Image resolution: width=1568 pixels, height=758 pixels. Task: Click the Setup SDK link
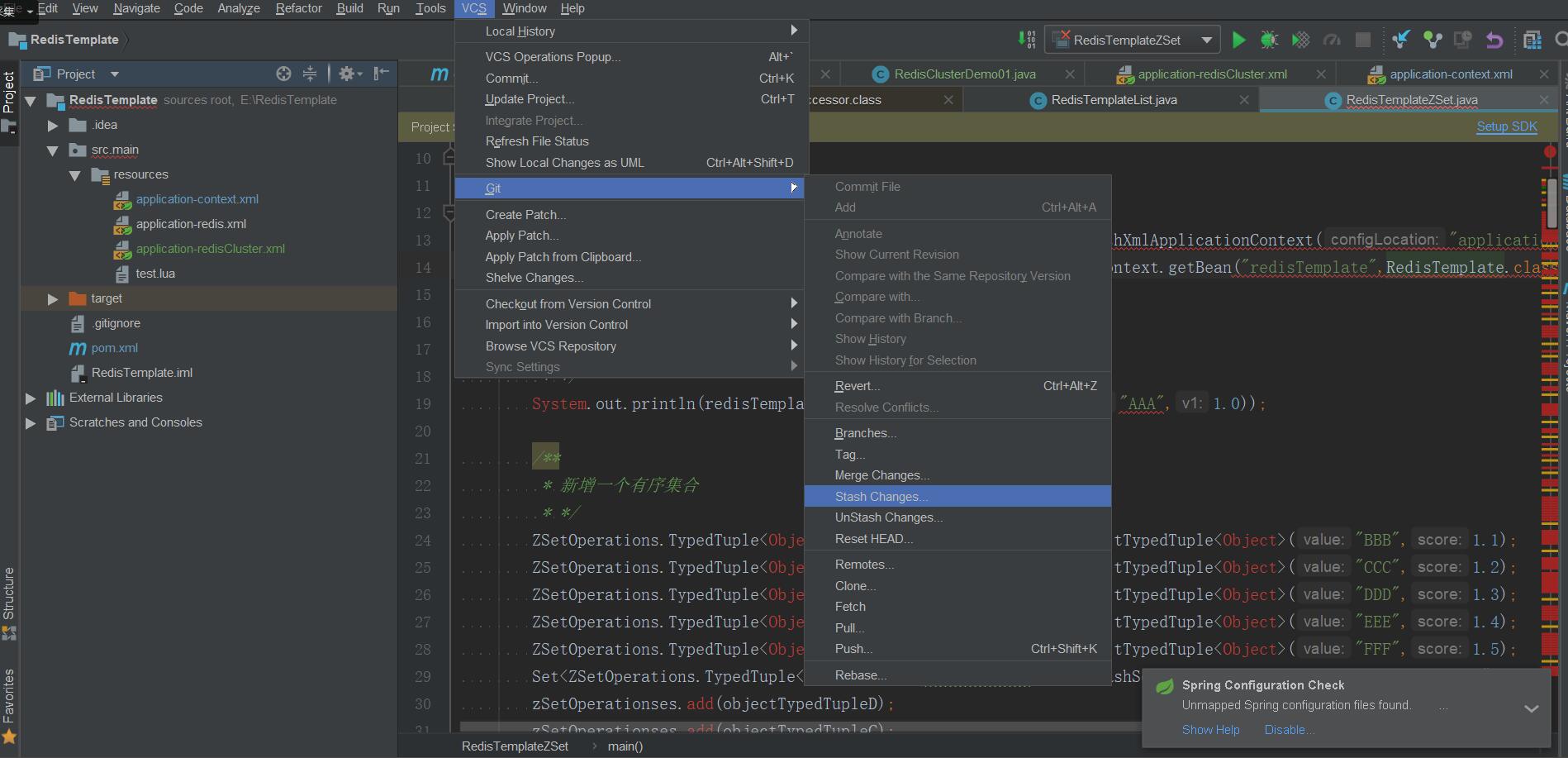[x=1506, y=126]
